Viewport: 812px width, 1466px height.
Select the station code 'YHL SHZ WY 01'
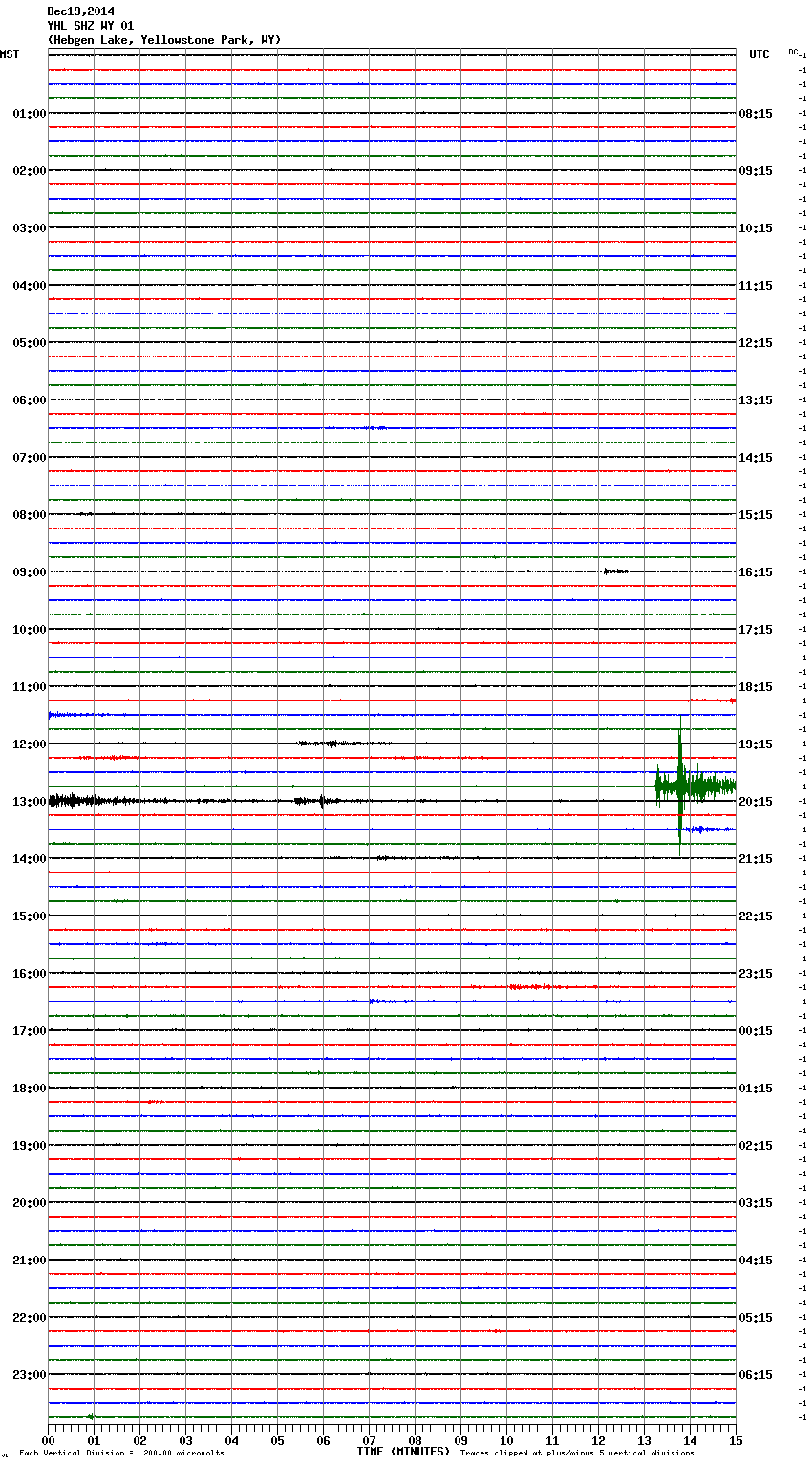coord(90,26)
